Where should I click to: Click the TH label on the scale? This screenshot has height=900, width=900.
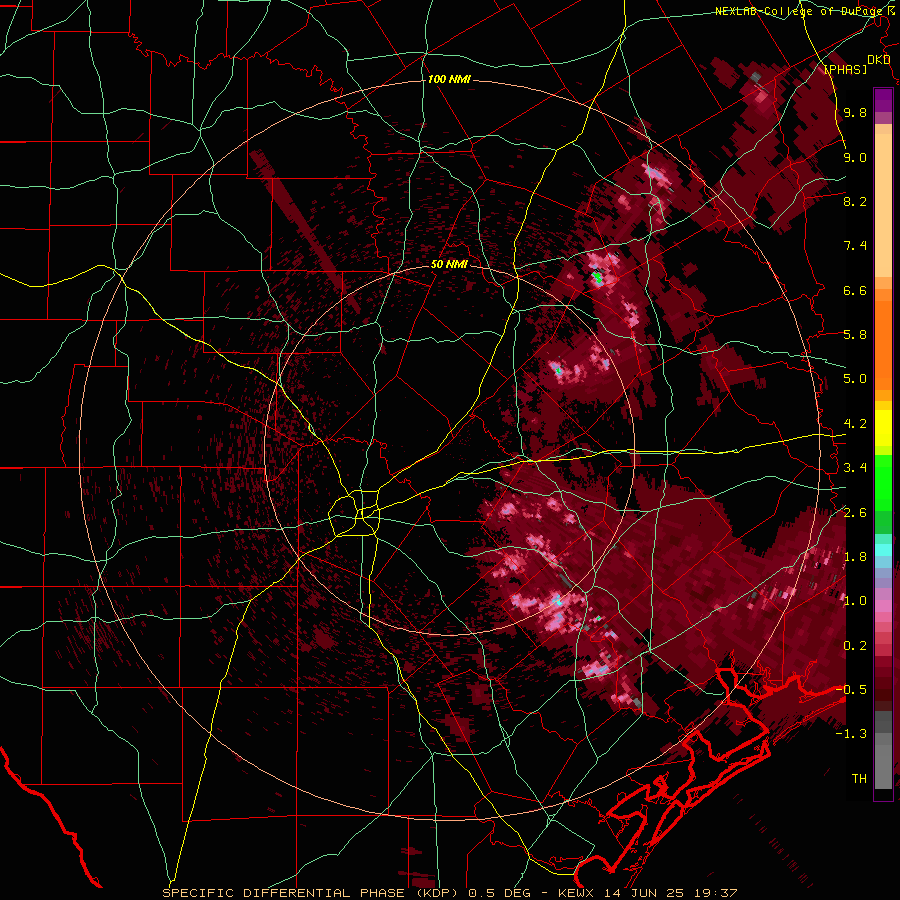(x=859, y=779)
